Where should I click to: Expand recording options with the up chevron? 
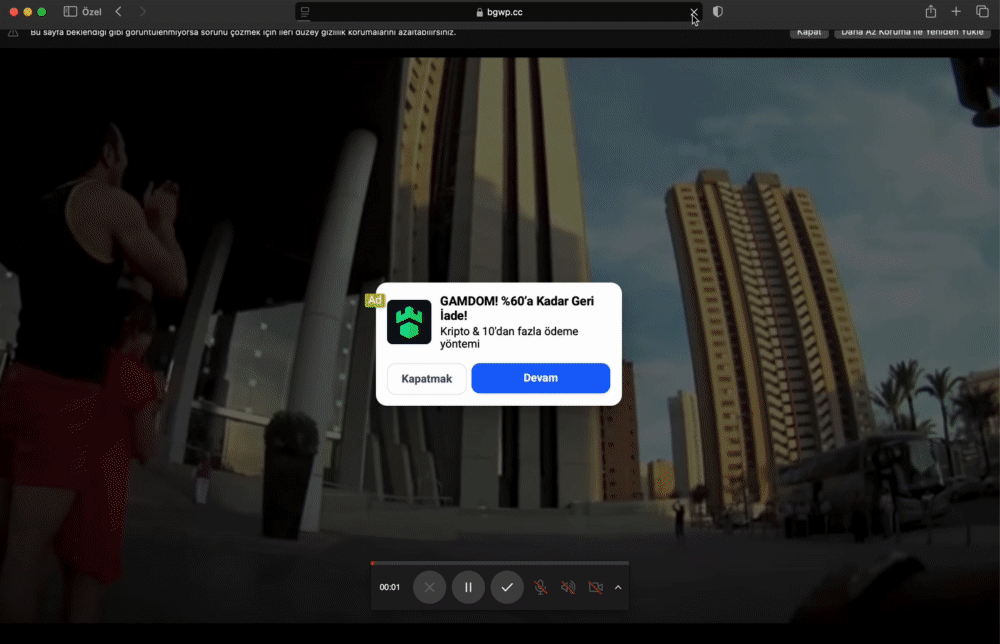[x=618, y=587]
